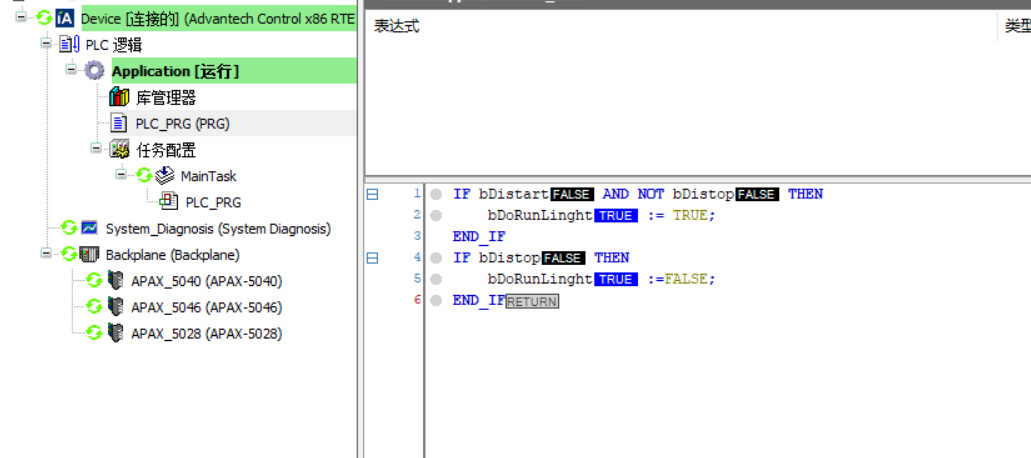The height and width of the screenshot is (458, 1031).
Task: Toggle breakpoint dot on code line 2
Action: pos(436,215)
